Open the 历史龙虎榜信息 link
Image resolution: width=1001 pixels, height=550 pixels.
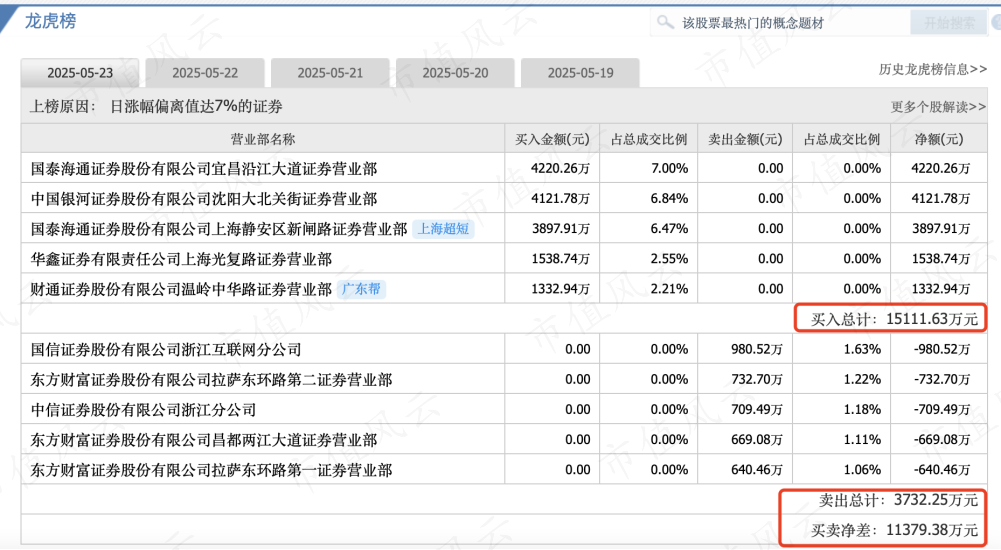[932, 69]
